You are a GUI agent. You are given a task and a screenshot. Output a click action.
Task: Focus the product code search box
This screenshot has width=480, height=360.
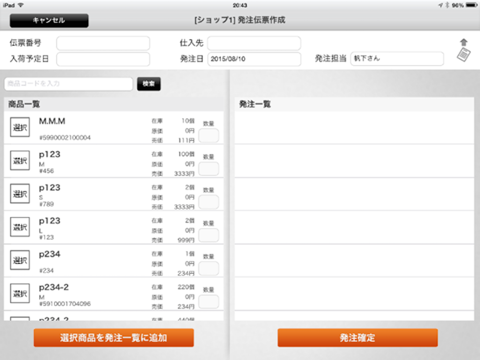[x=68, y=84]
